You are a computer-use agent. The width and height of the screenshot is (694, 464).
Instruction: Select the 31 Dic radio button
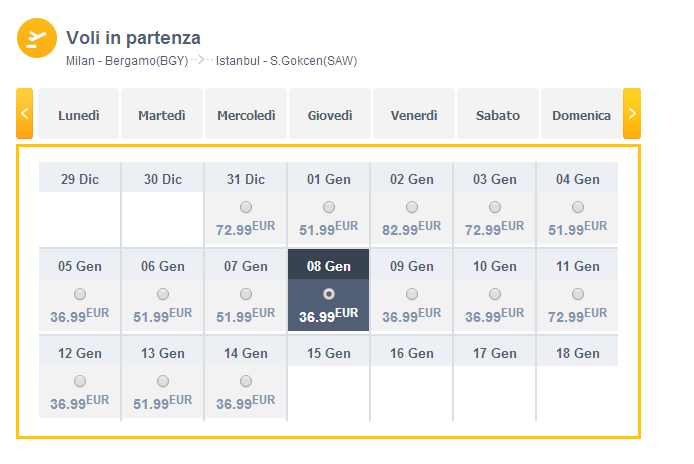coord(246,207)
